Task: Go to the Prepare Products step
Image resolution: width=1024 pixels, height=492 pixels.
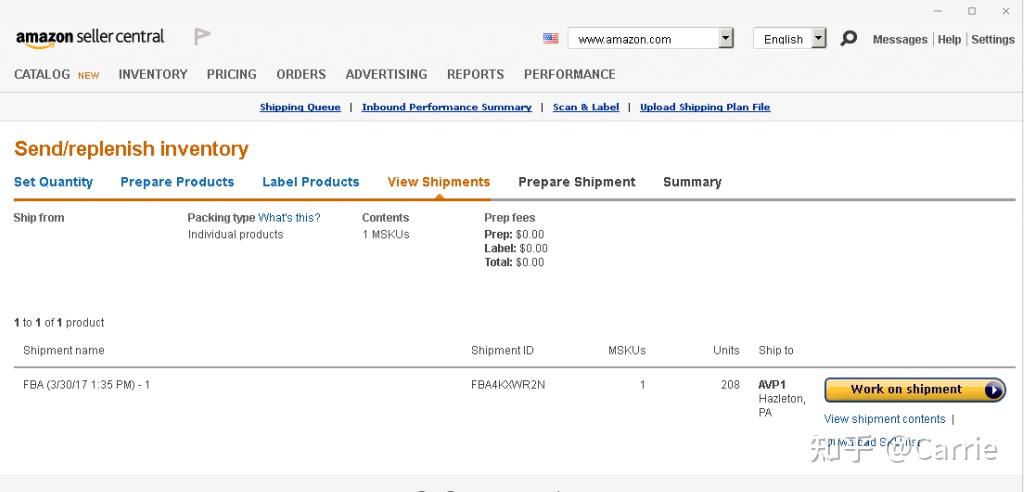Action: tap(177, 182)
